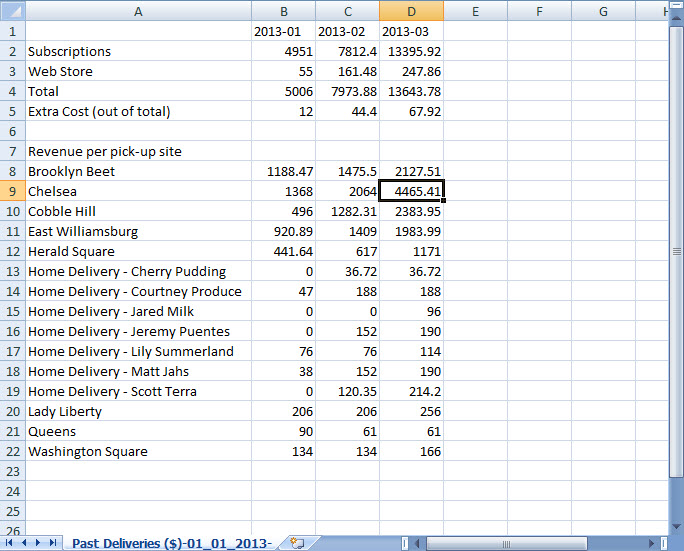Image resolution: width=684 pixels, height=551 pixels.
Task: Select cell with value 1282.31
Action: 347,211
